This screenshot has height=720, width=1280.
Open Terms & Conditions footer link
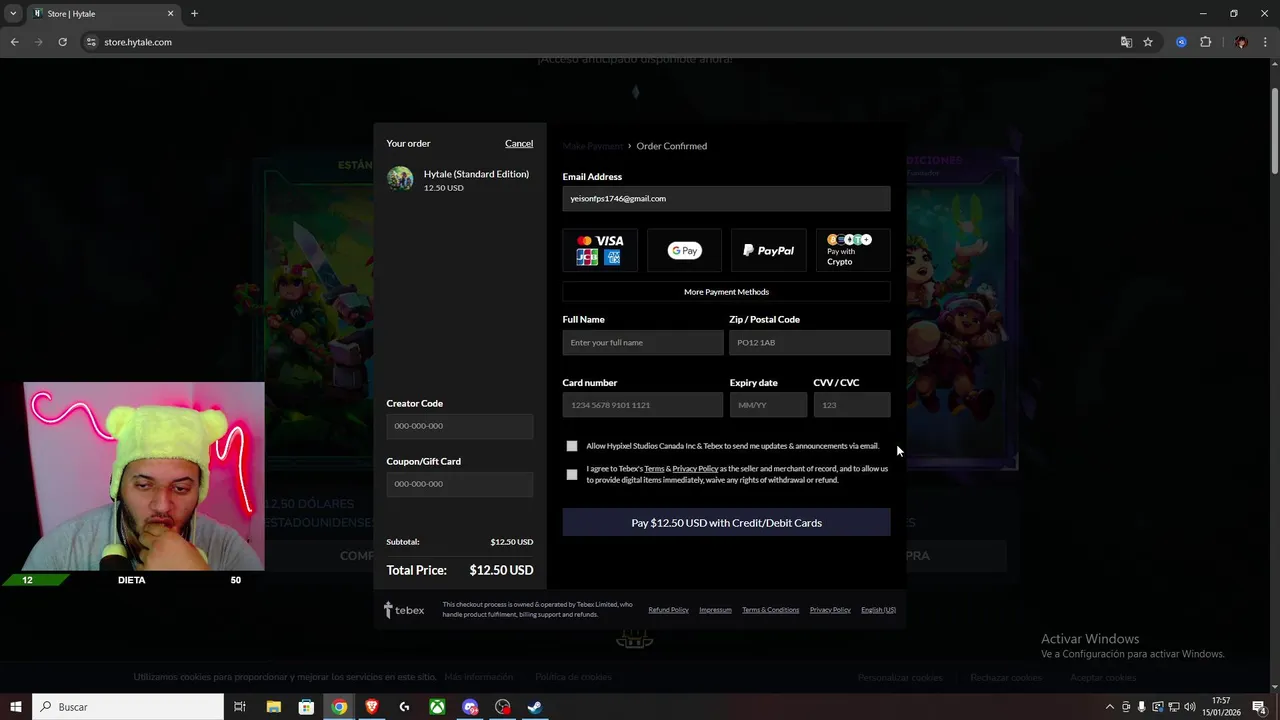click(x=770, y=610)
